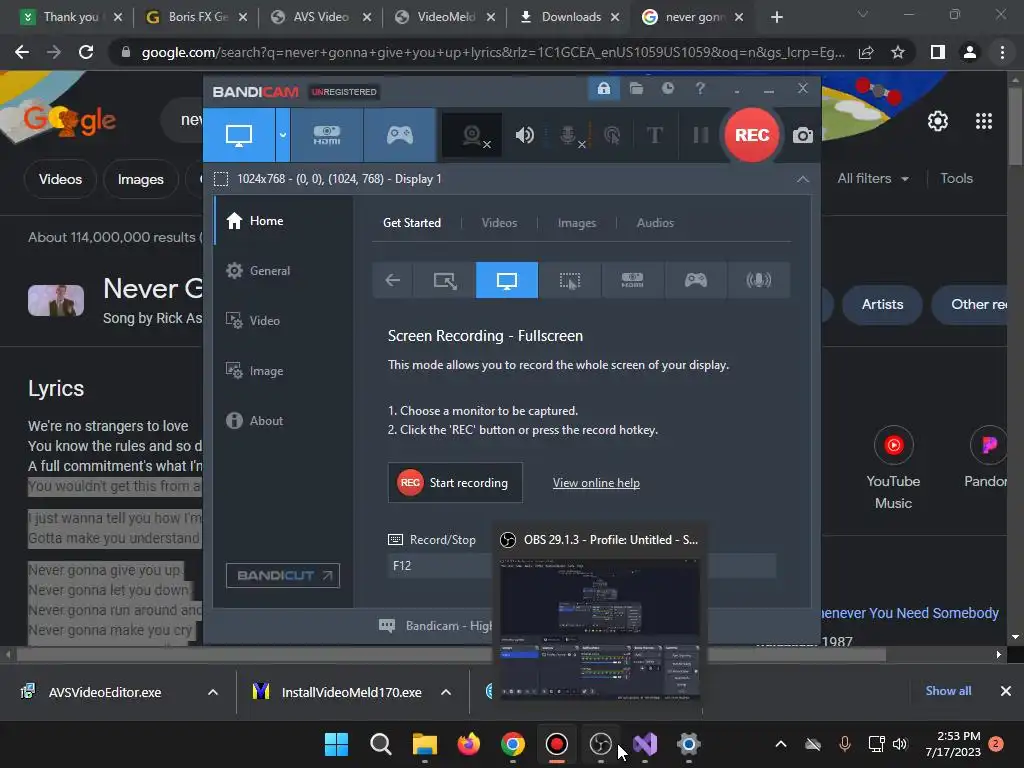Select the Images filter chip on Google
Image resolution: width=1024 pixels, height=768 pixels.
coord(140,179)
